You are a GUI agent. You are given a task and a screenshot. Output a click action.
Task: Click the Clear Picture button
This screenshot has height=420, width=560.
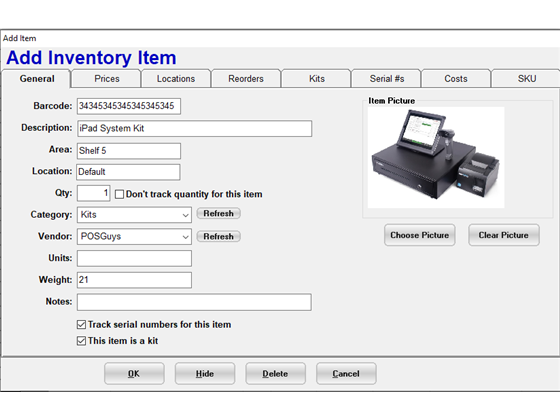click(504, 235)
